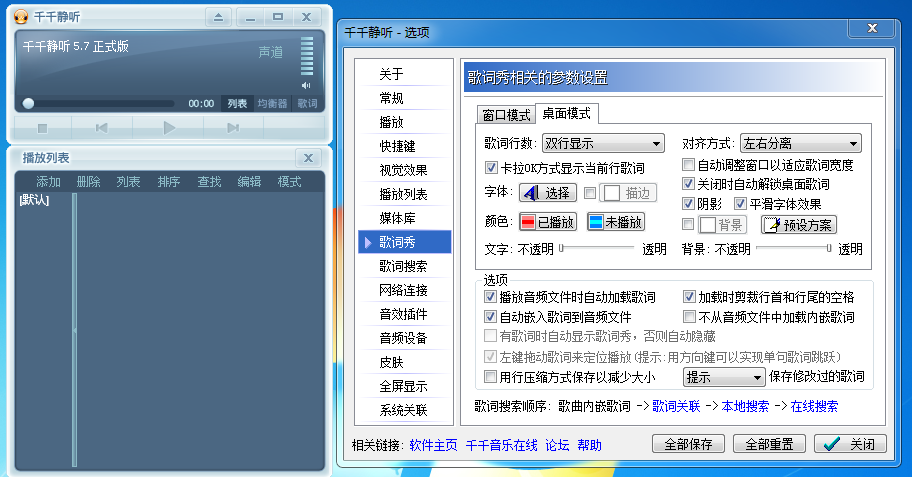Viewport: 912px width, 477px height.
Task: Click the play button in the player
Action: coord(169,128)
